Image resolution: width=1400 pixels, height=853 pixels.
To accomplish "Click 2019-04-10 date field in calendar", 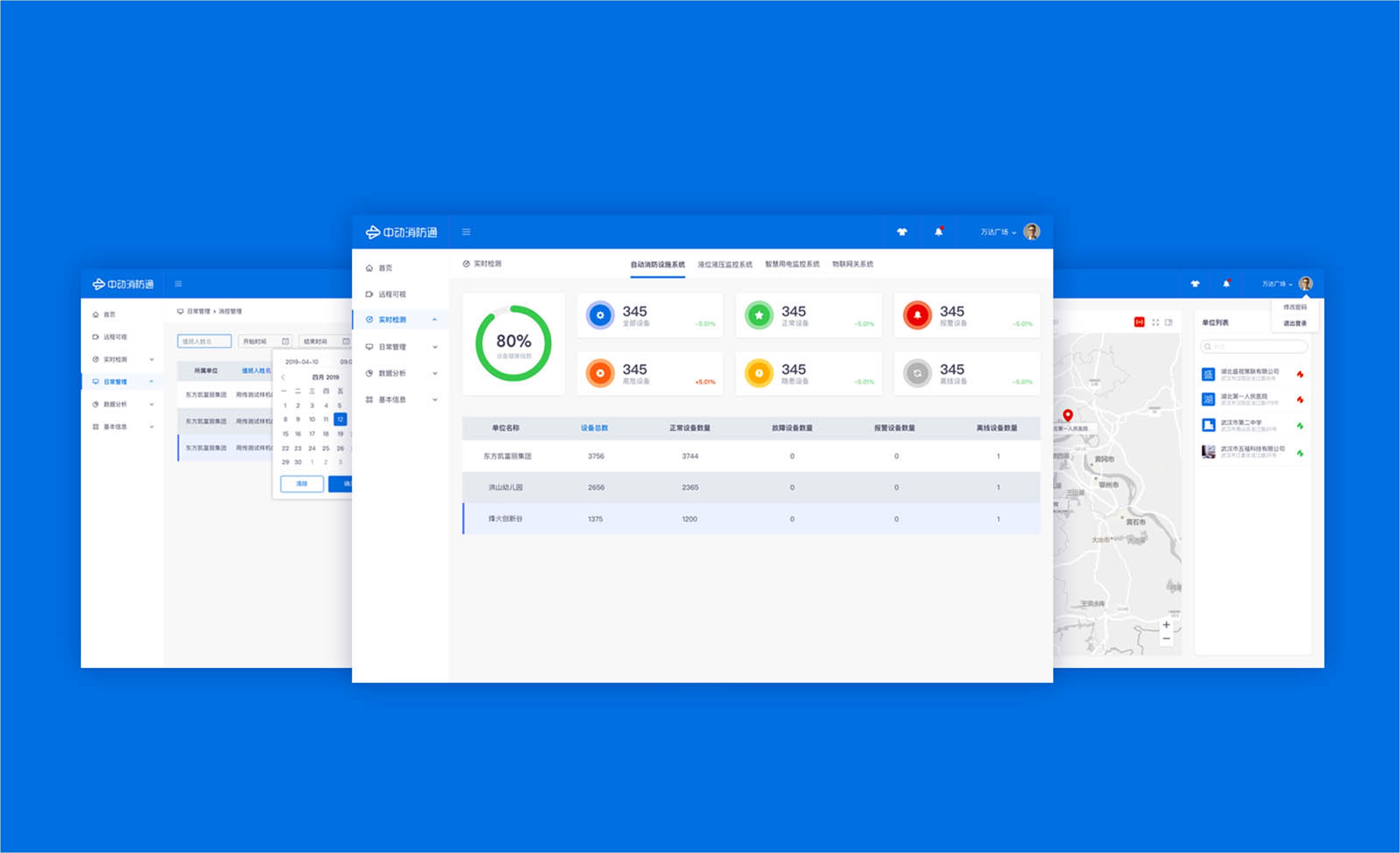I will click(x=302, y=361).
